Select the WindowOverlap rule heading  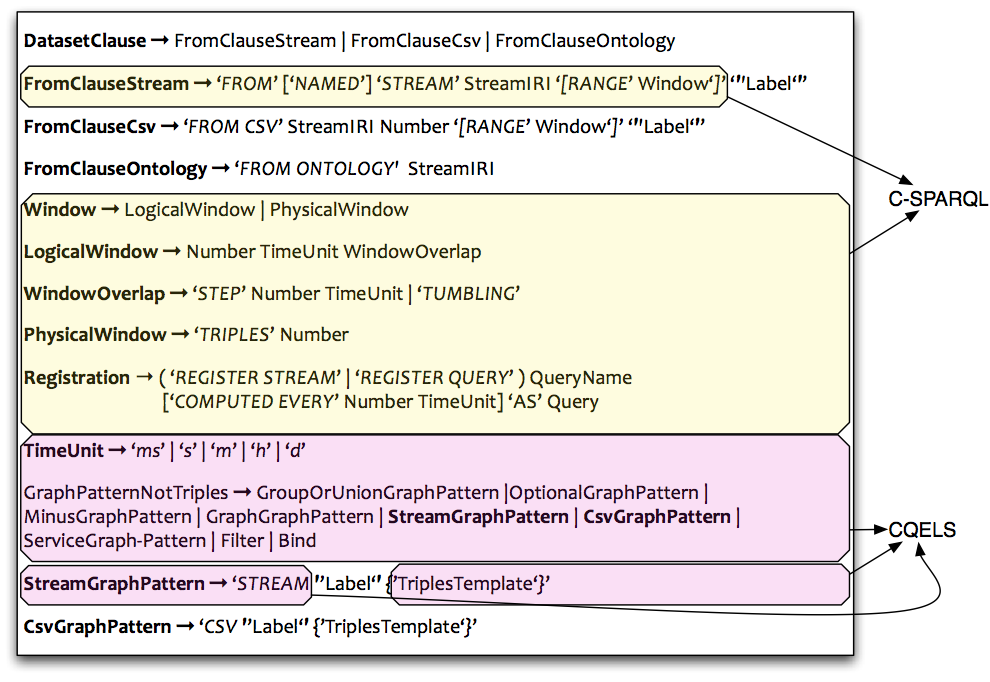[x=94, y=294]
